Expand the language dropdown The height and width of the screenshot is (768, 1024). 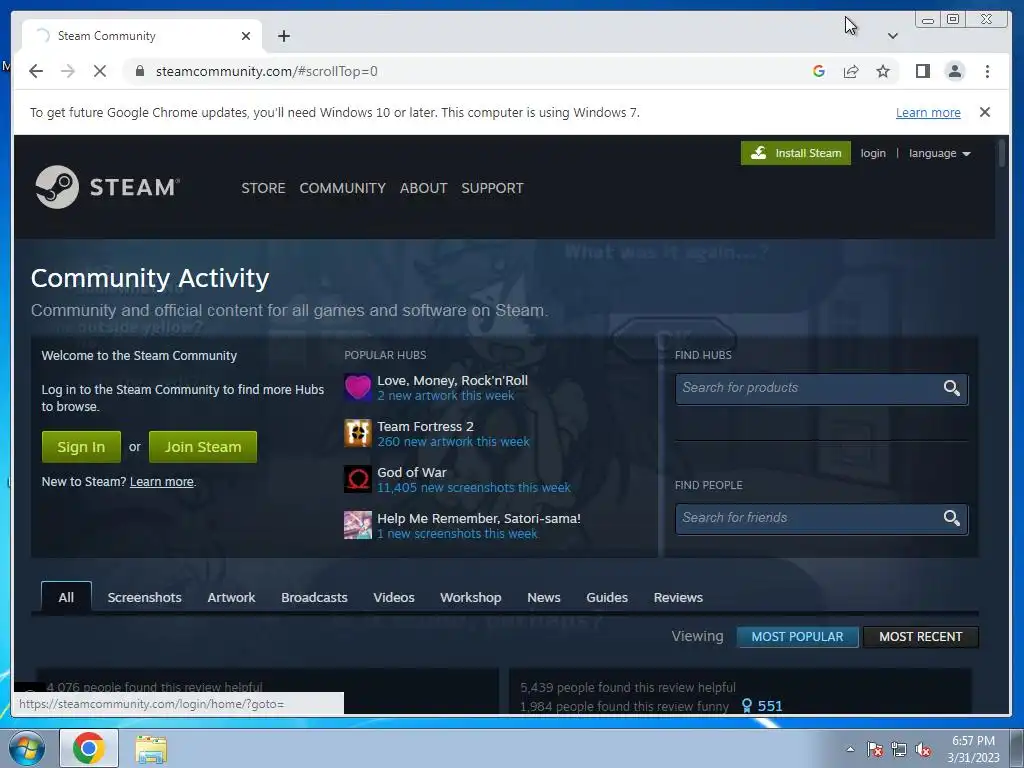(x=939, y=153)
